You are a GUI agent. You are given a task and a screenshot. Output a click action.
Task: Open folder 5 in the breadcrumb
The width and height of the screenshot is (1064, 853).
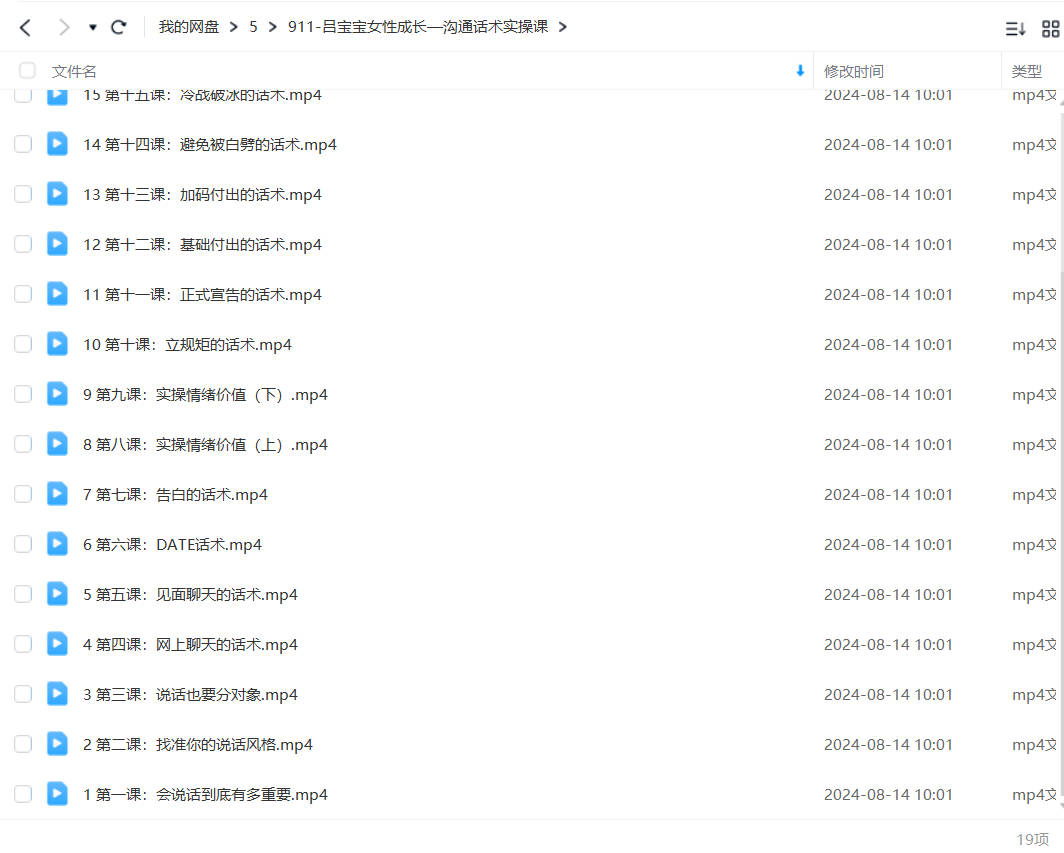tap(253, 26)
